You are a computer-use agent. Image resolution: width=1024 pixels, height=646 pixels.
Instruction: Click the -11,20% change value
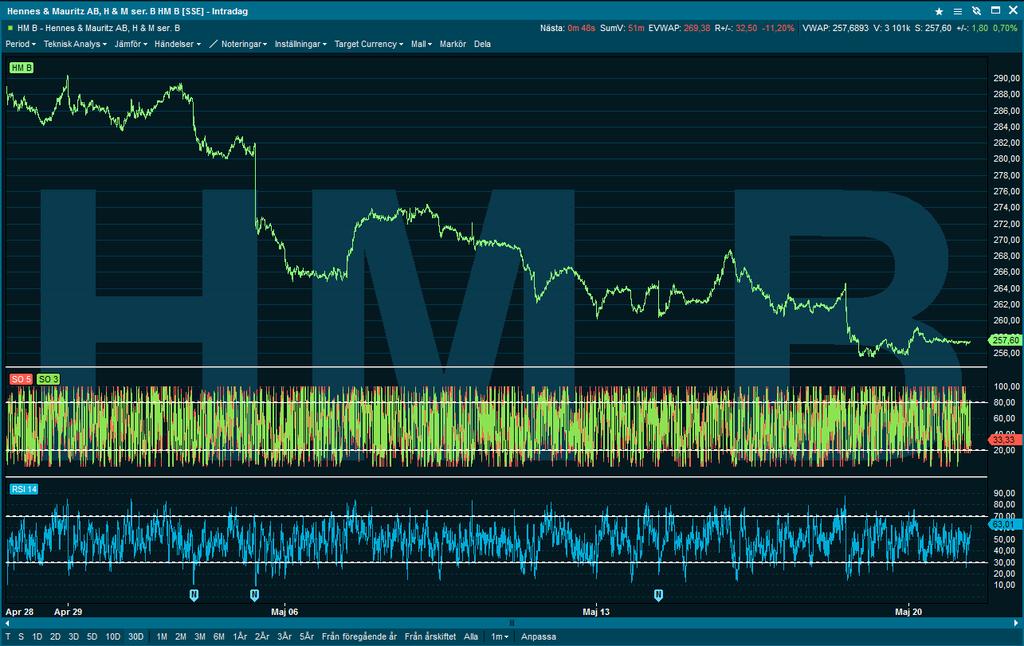[x=778, y=28]
